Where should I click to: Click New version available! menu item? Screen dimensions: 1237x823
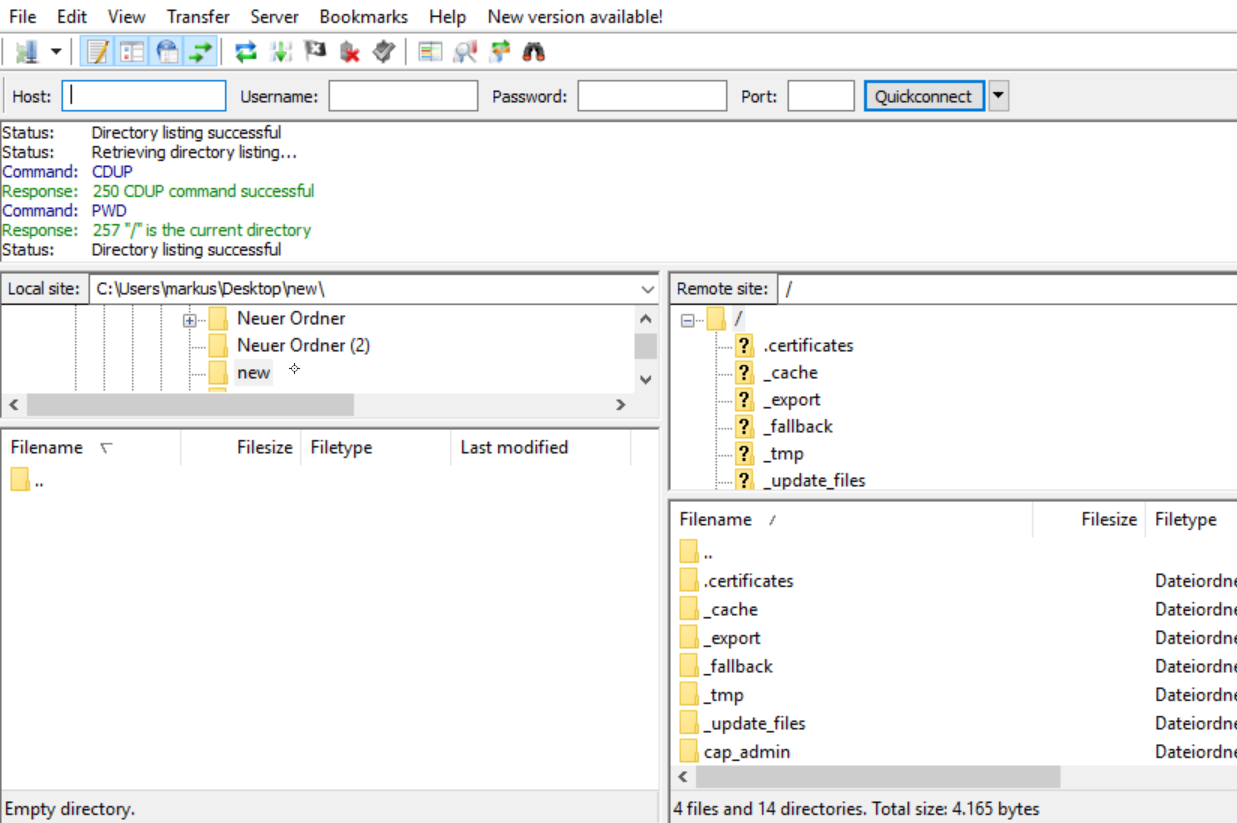[x=575, y=16]
